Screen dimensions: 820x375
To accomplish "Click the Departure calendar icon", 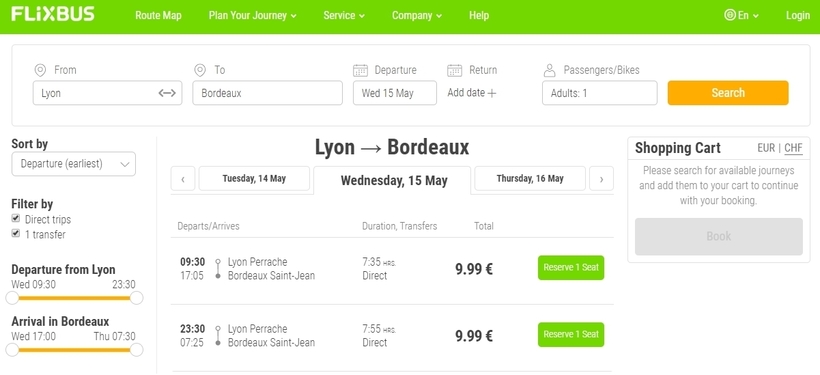I will point(360,70).
